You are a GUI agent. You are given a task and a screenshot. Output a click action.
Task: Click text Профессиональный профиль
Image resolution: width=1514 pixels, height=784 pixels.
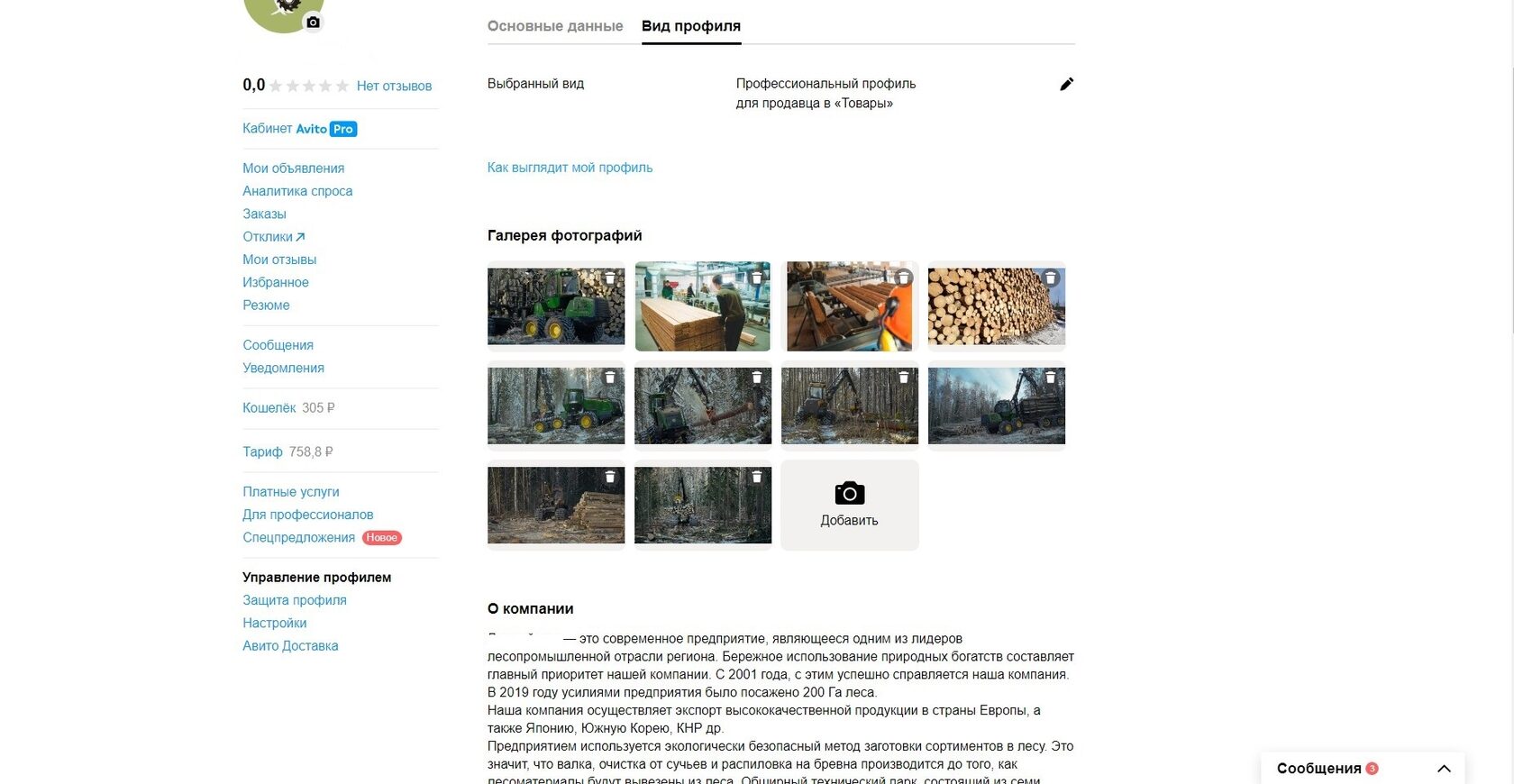click(x=825, y=84)
